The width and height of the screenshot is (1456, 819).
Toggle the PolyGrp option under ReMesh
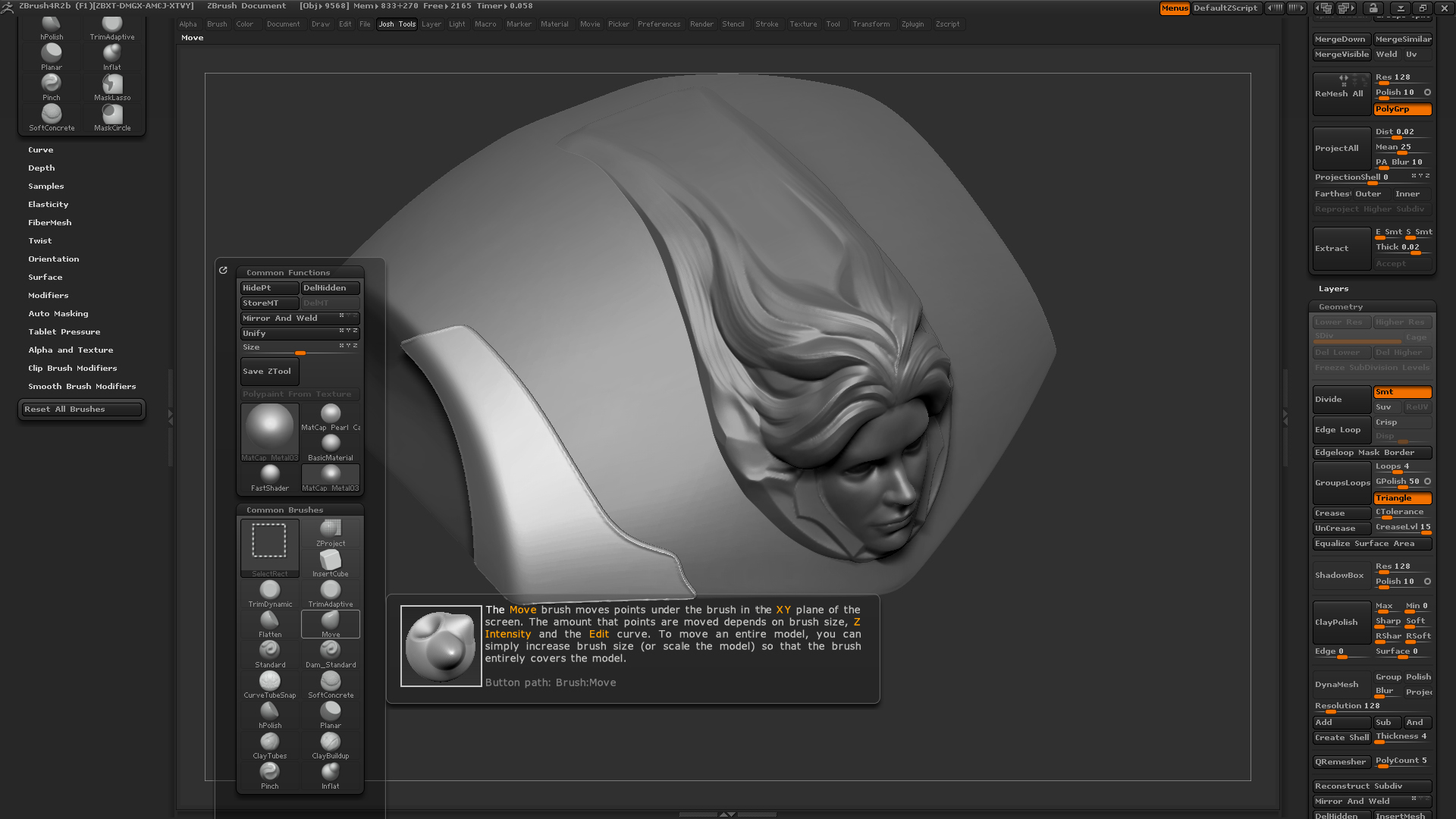1402,109
